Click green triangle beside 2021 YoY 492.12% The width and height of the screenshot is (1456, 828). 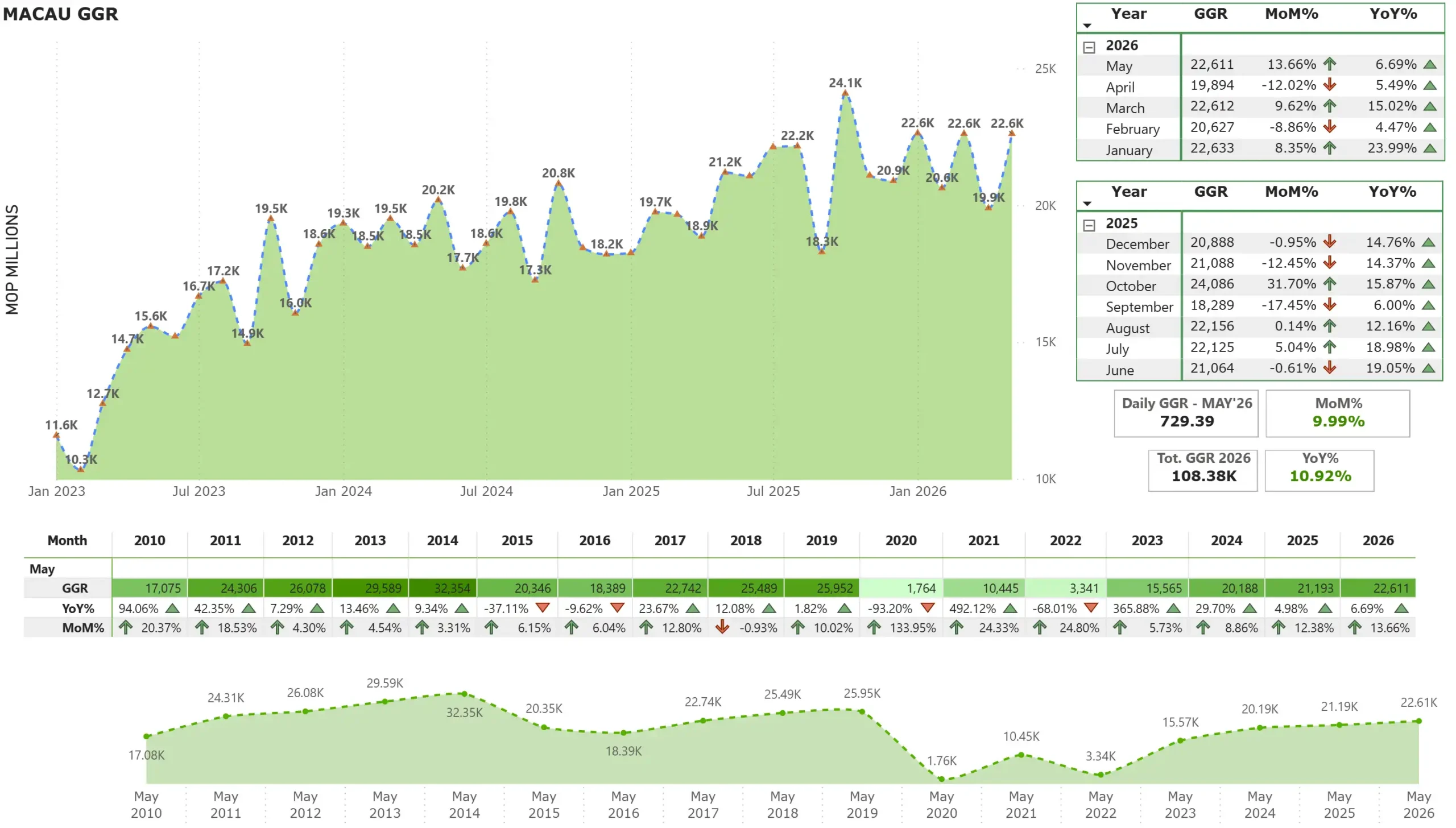click(1010, 608)
